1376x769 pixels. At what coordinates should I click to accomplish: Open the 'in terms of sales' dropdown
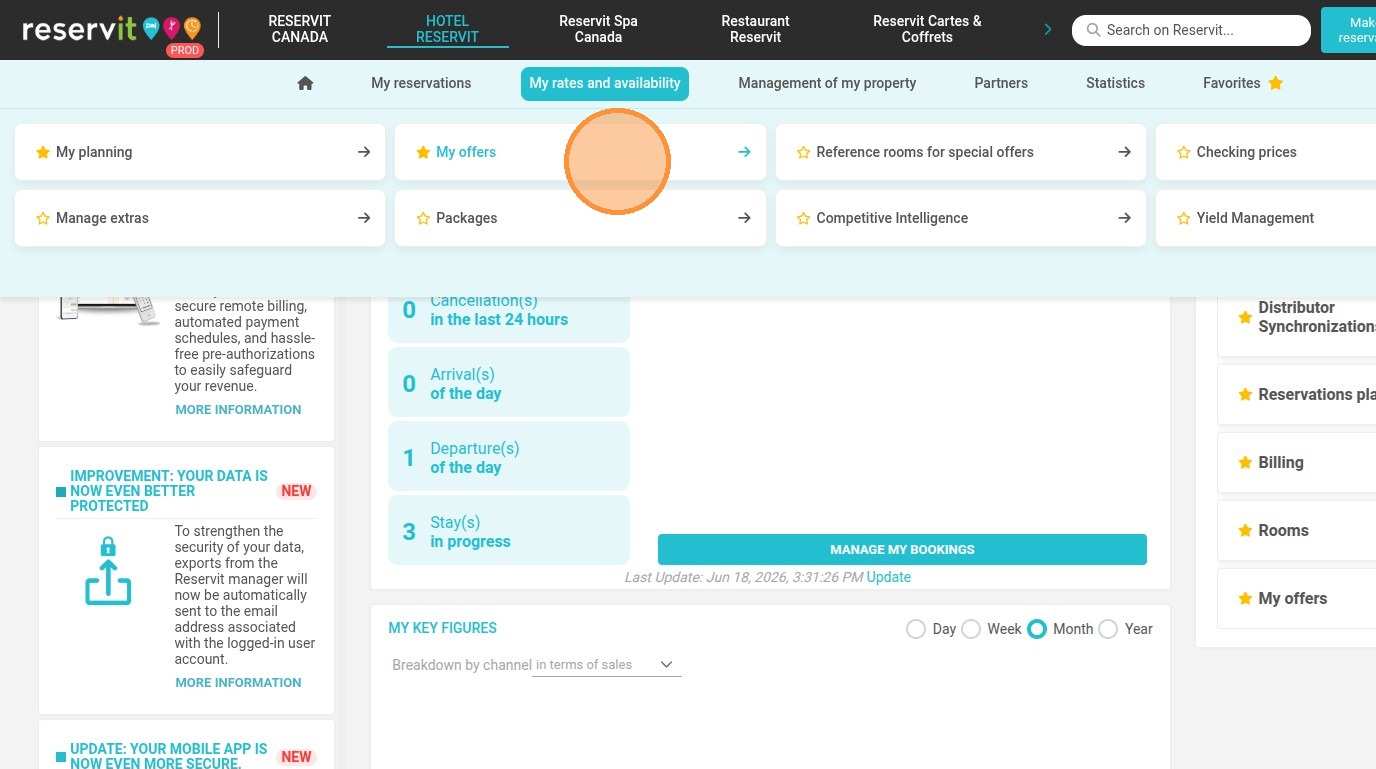[x=606, y=665]
